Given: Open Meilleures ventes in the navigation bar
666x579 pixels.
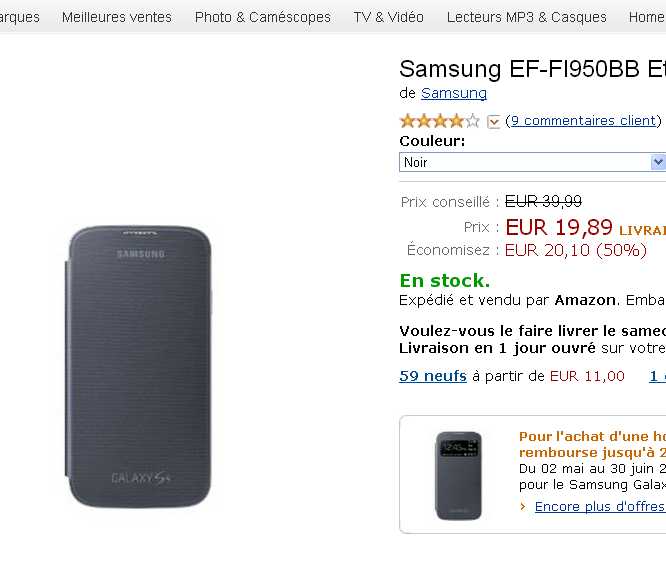Looking at the screenshot, I should (117, 17).
